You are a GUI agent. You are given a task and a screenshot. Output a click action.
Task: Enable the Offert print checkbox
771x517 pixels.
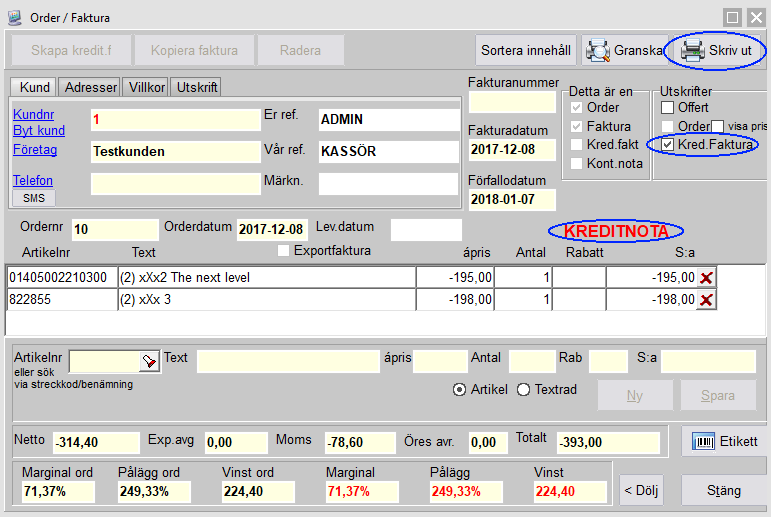click(x=668, y=107)
